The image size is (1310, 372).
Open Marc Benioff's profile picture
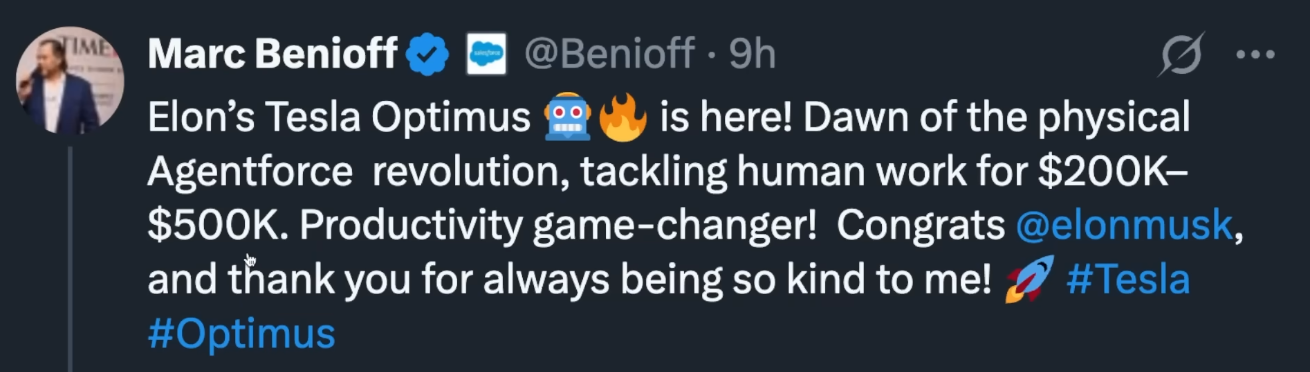(x=70, y=80)
